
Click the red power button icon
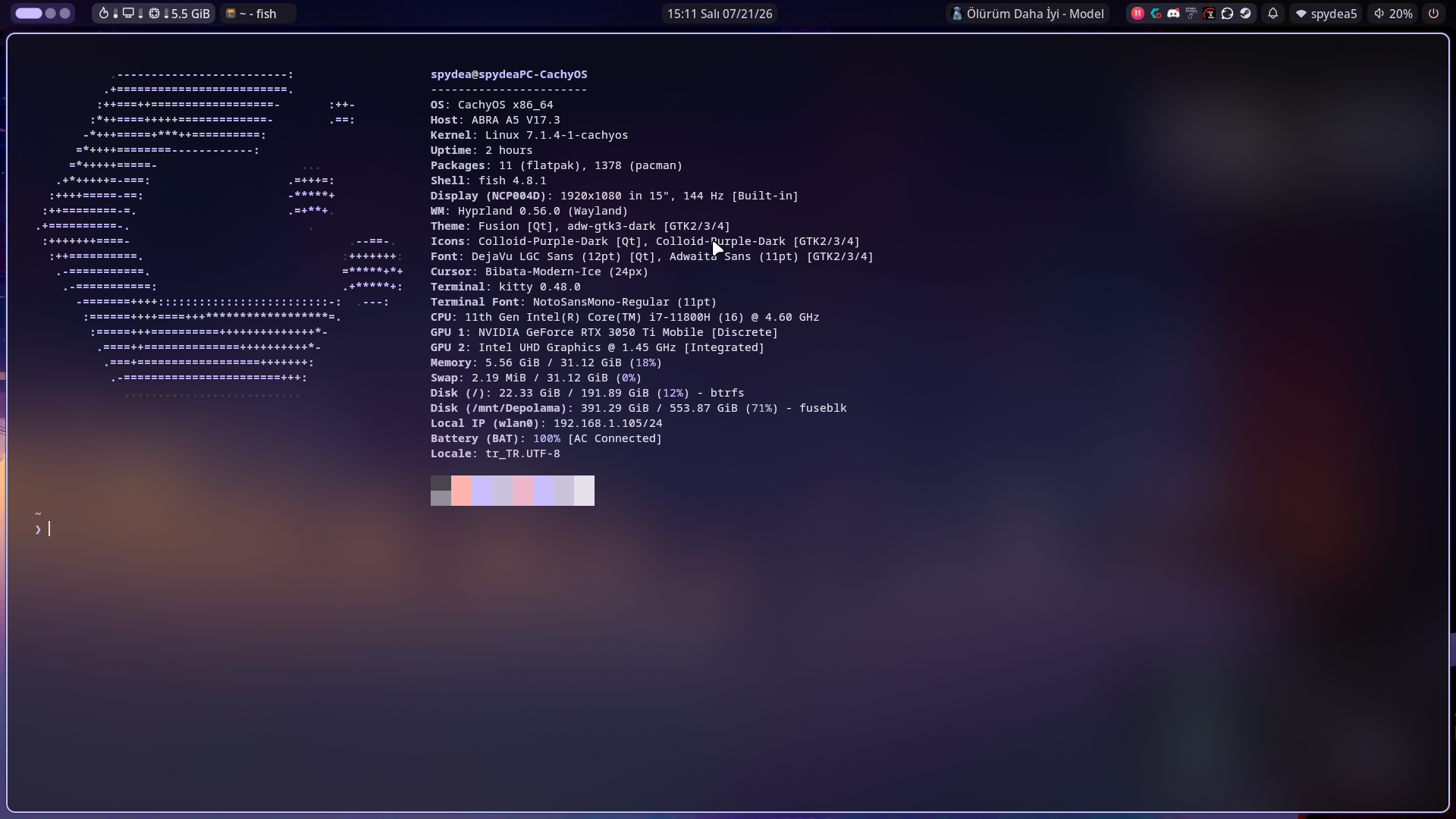tap(1433, 14)
